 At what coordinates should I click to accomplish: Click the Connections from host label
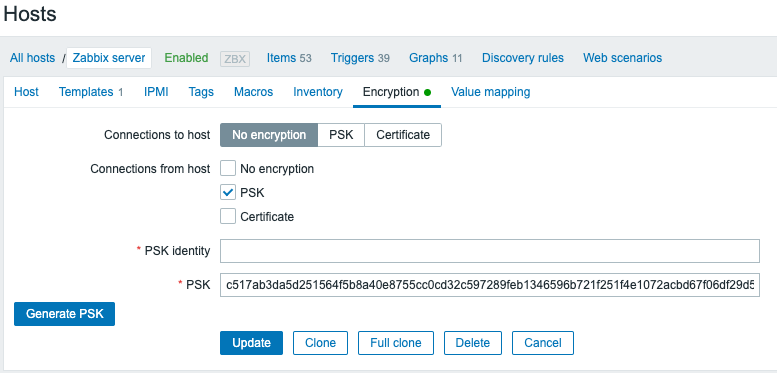click(x=150, y=169)
